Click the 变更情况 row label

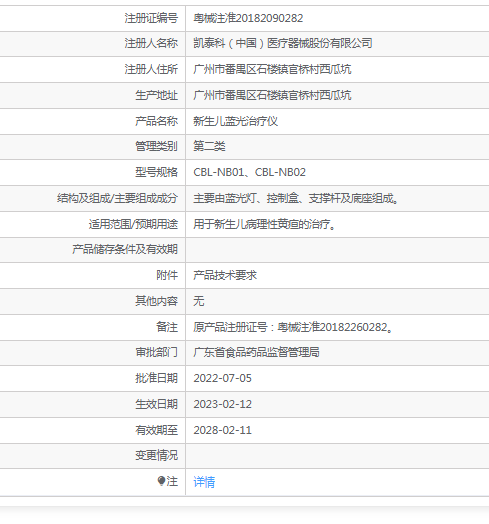click(x=156, y=455)
